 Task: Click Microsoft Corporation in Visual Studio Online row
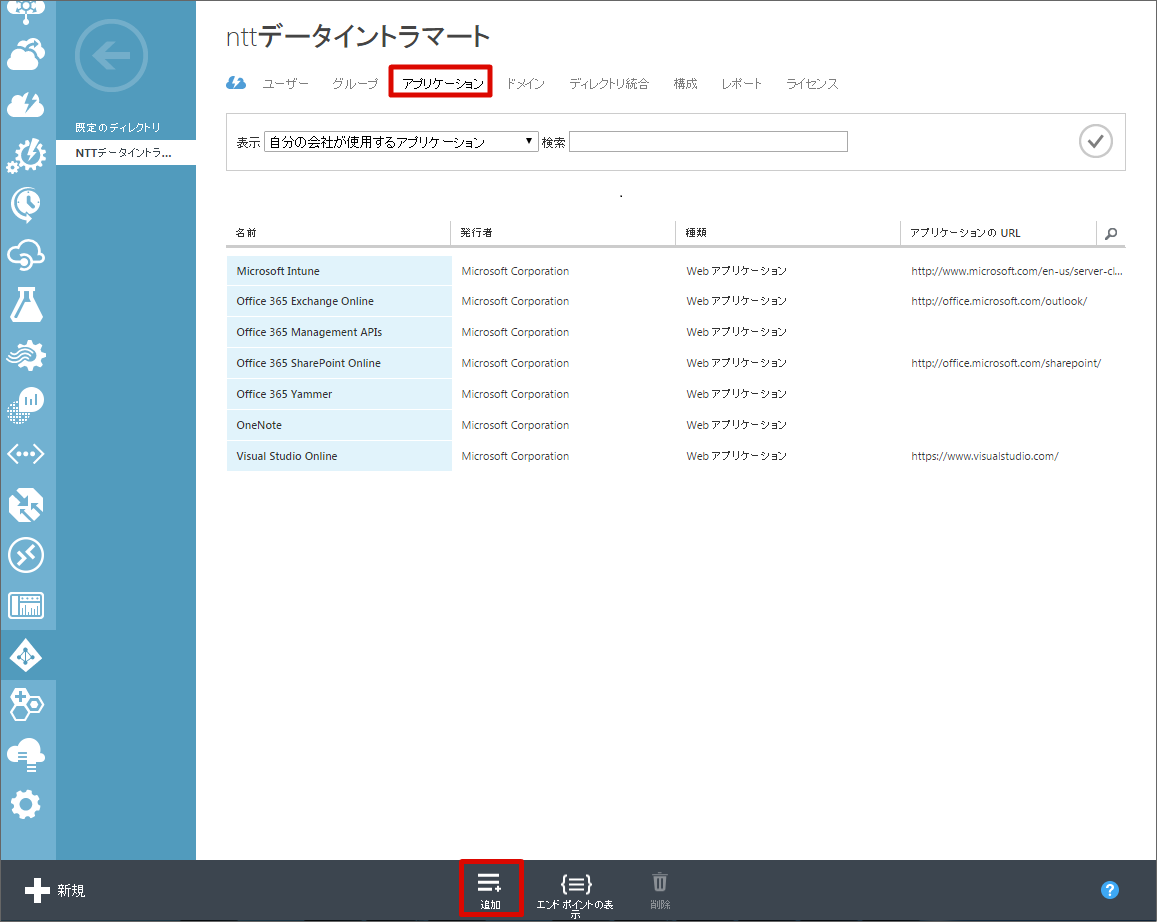pyautogui.click(x=515, y=456)
